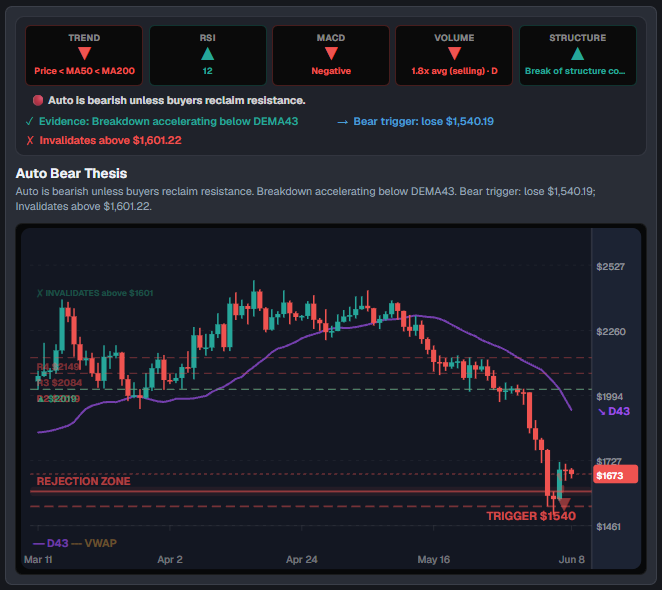Click the RSI value 12
This screenshot has width=662, height=590.
click(208, 71)
